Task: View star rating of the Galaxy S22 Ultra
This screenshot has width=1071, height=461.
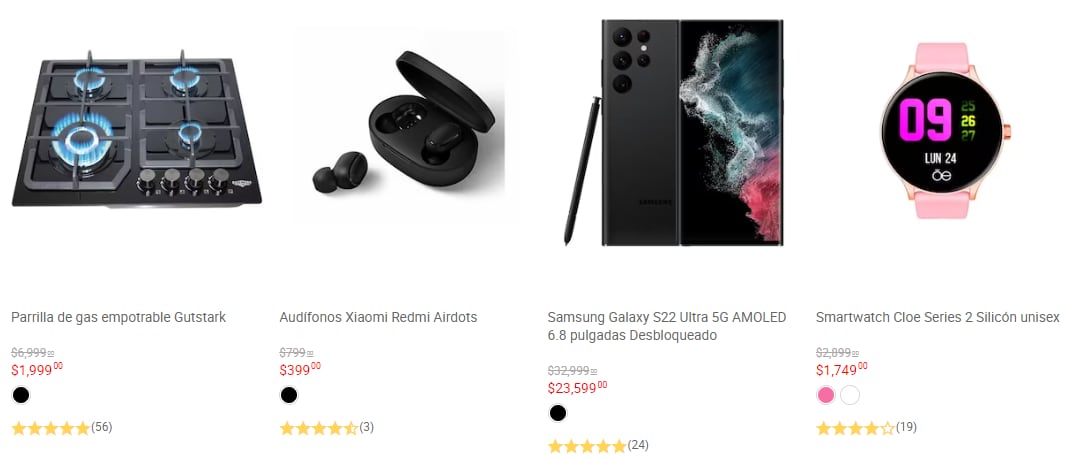Action: click(x=587, y=446)
